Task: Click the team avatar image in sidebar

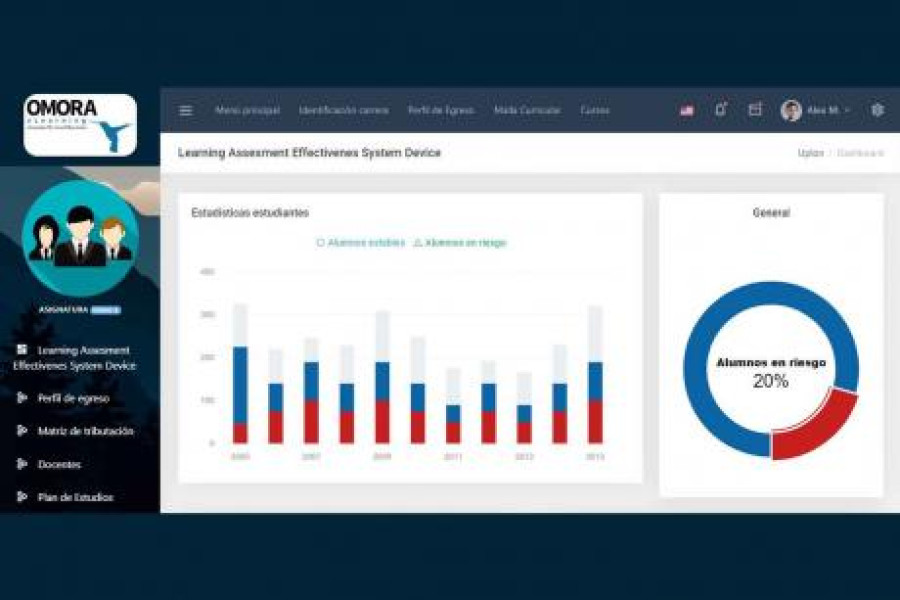Action: coord(80,238)
